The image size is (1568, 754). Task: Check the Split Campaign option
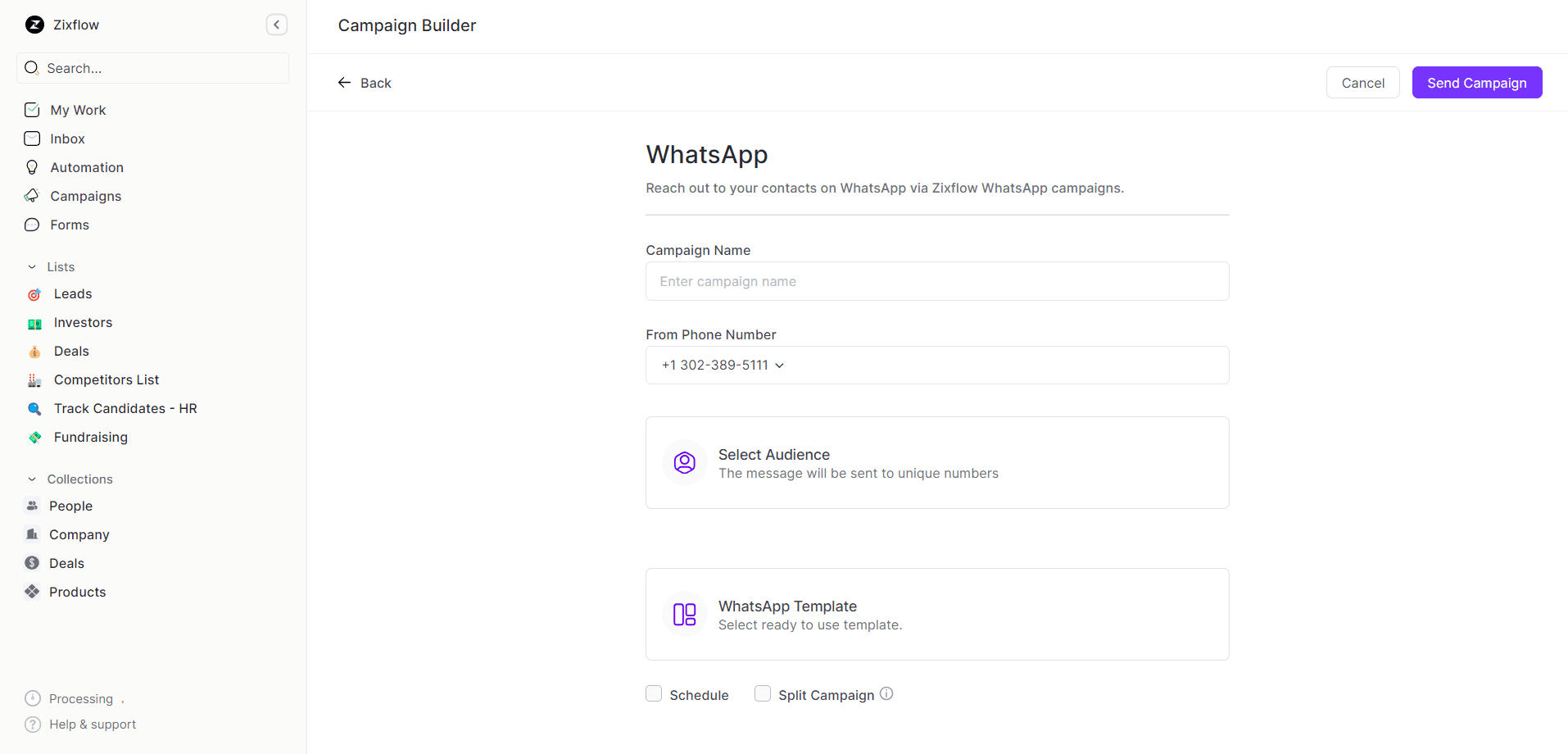pyautogui.click(x=762, y=693)
